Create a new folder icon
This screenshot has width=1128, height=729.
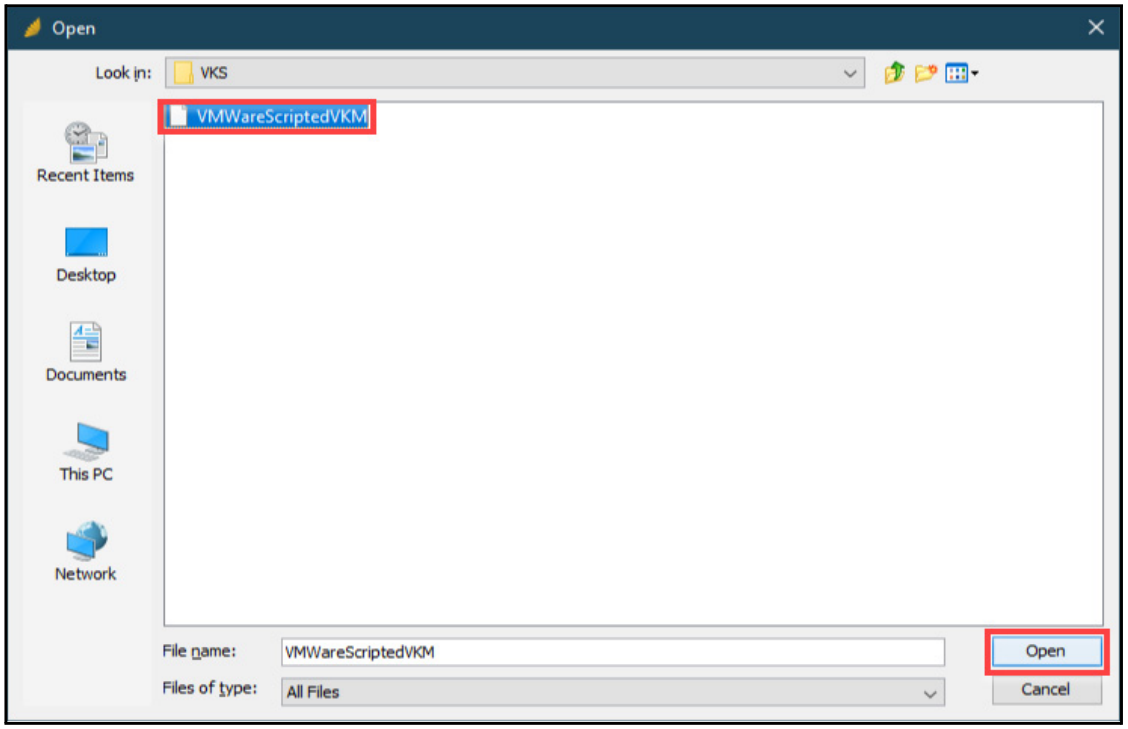point(925,73)
